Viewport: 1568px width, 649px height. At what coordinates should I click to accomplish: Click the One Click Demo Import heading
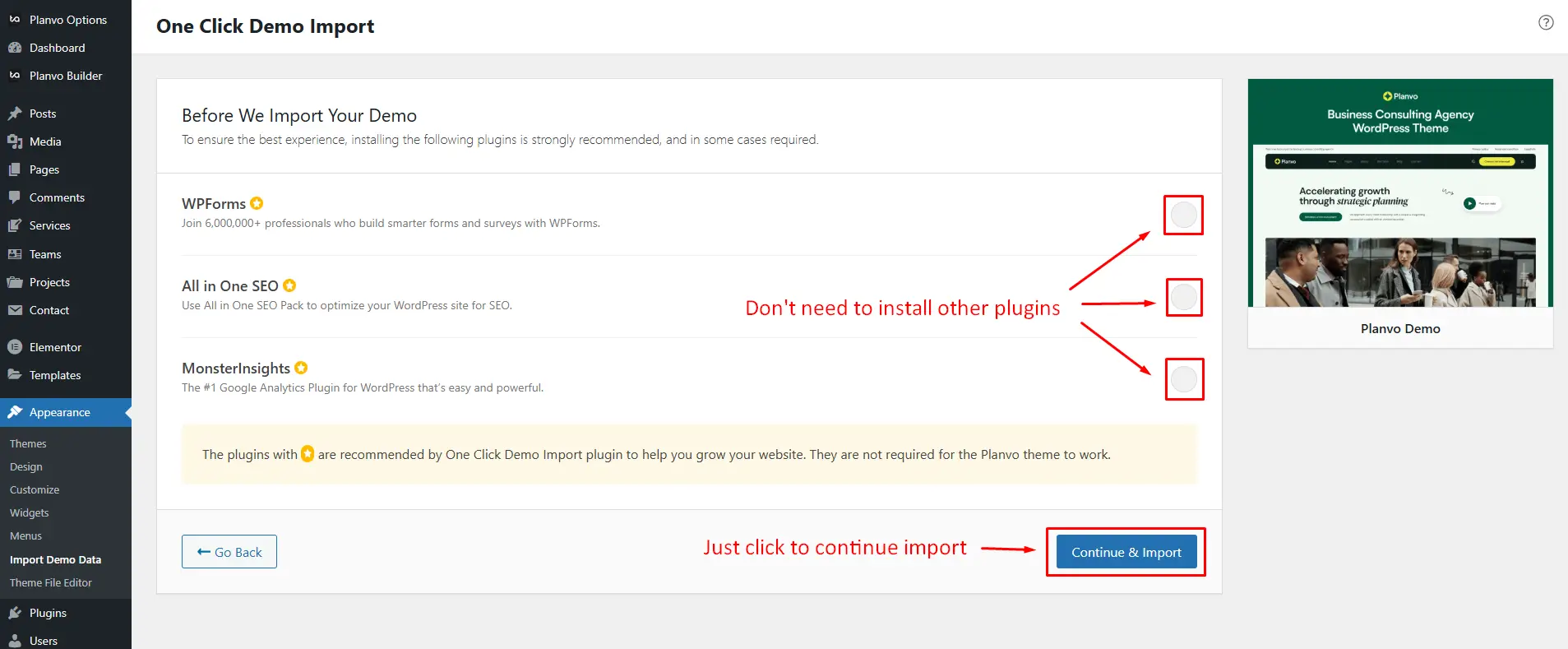tap(266, 26)
